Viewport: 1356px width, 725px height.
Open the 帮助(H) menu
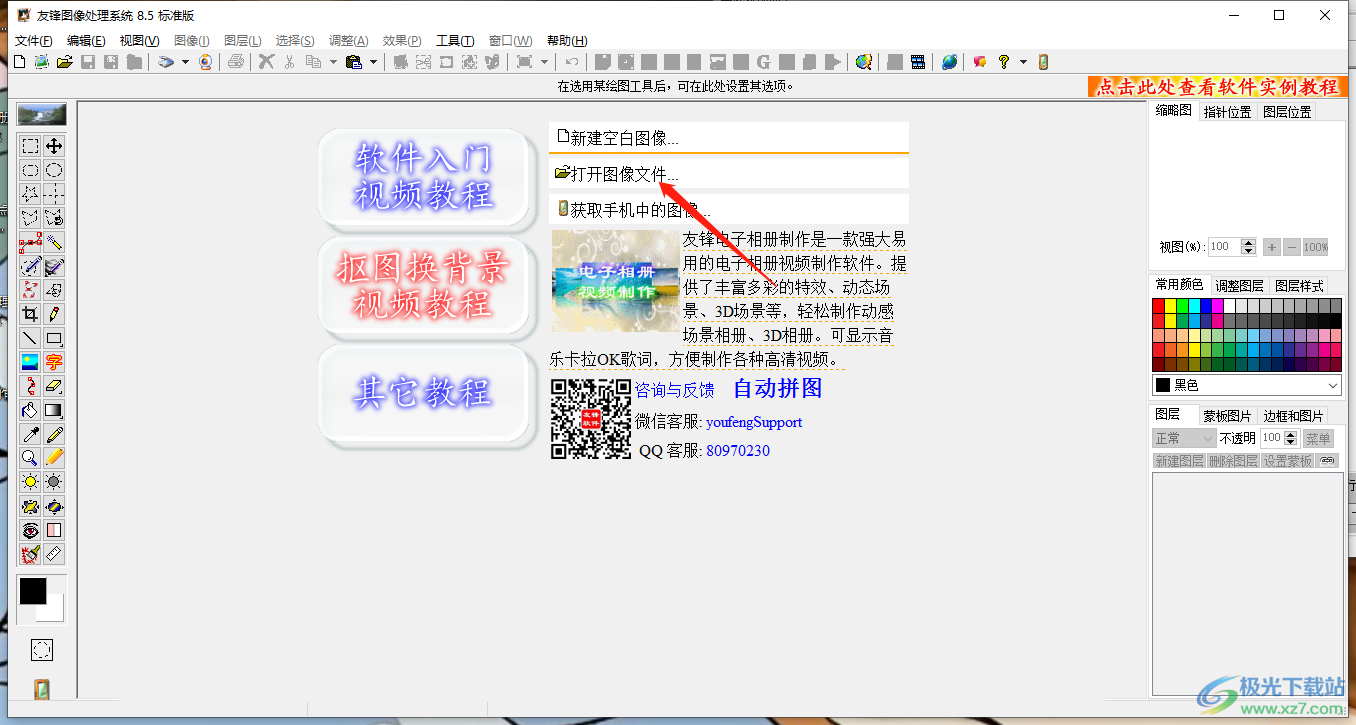tap(567, 41)
